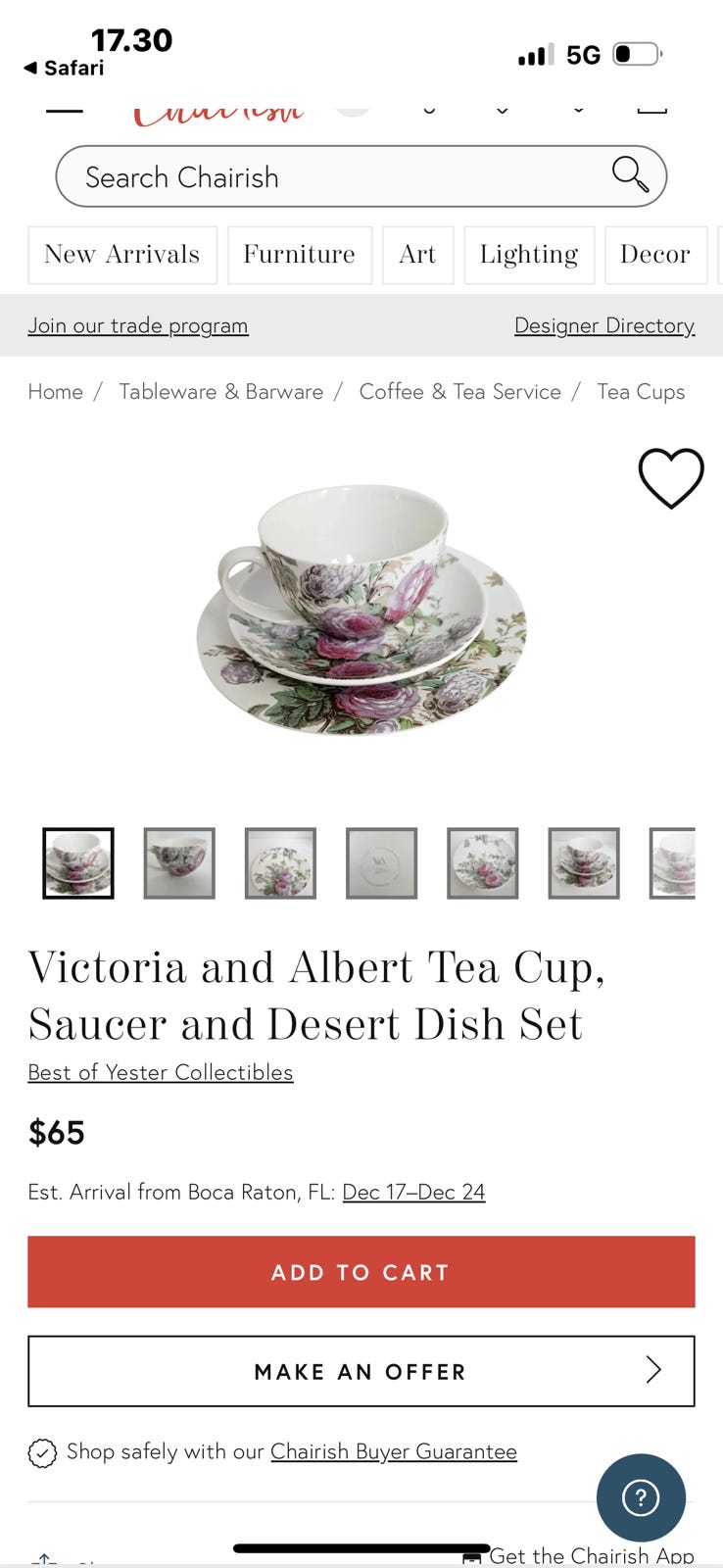Tap the Buyer Guarantee checkmark badge icon
This screenshot has height=1568, width=723.
(42, 1452)
